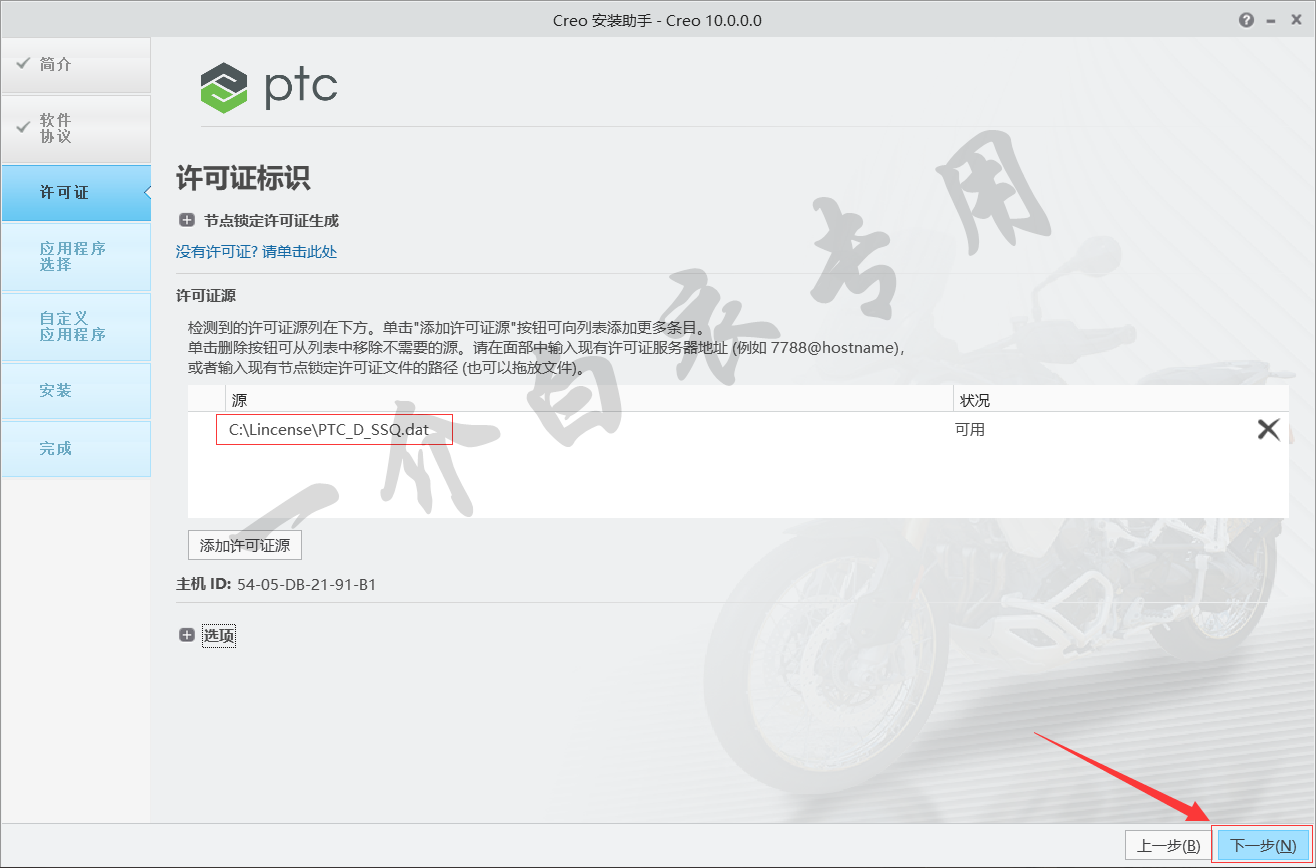Jump to the 安装 step in the sidebar
Image resolution: width=1316 pixels, height=868 pixels.
[x=76, y=391]
